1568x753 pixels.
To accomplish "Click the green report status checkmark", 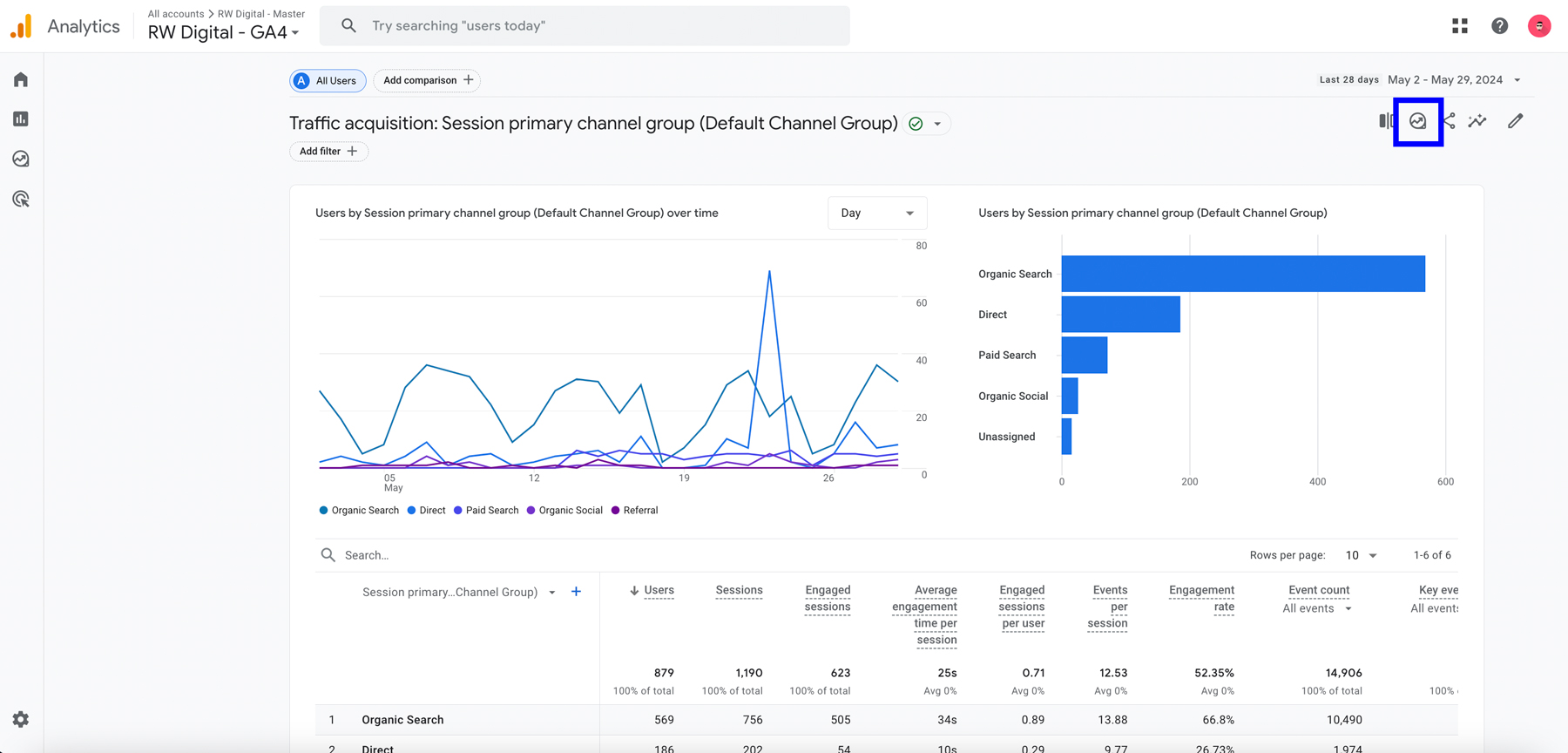I will click(x=916, y=124).
